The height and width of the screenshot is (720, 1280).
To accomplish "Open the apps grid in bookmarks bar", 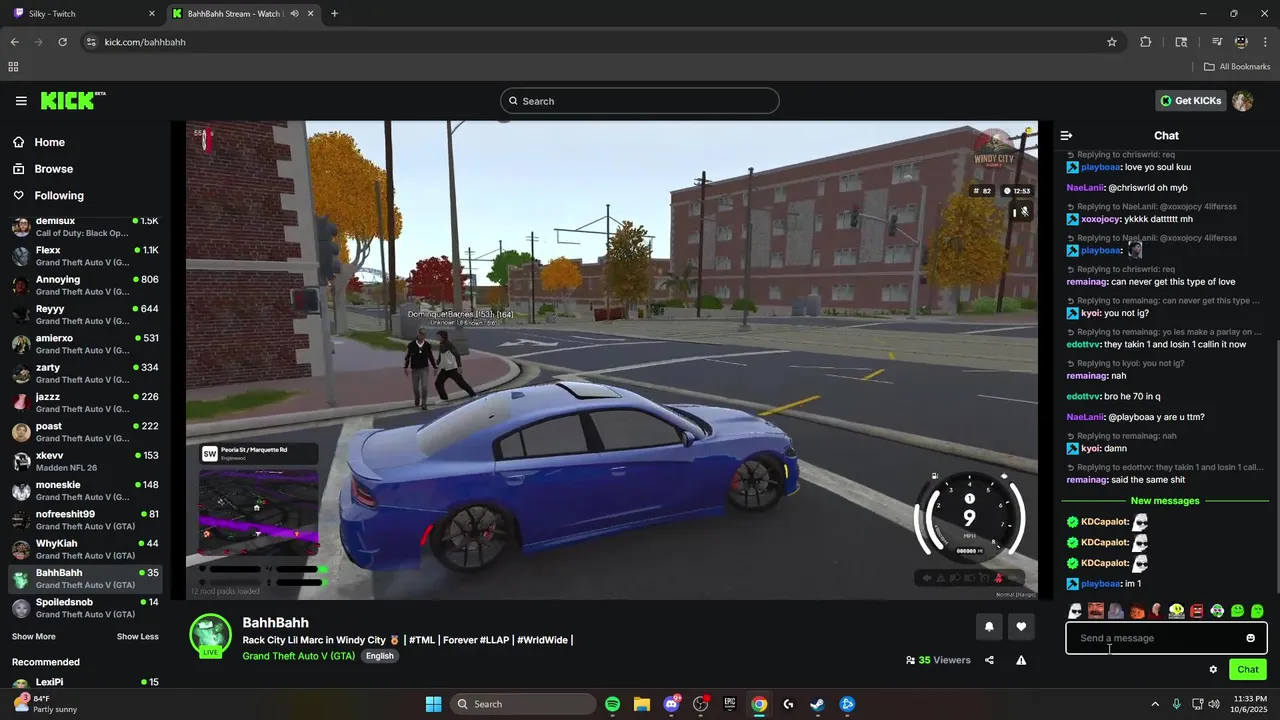I will (x=13, y=67).
